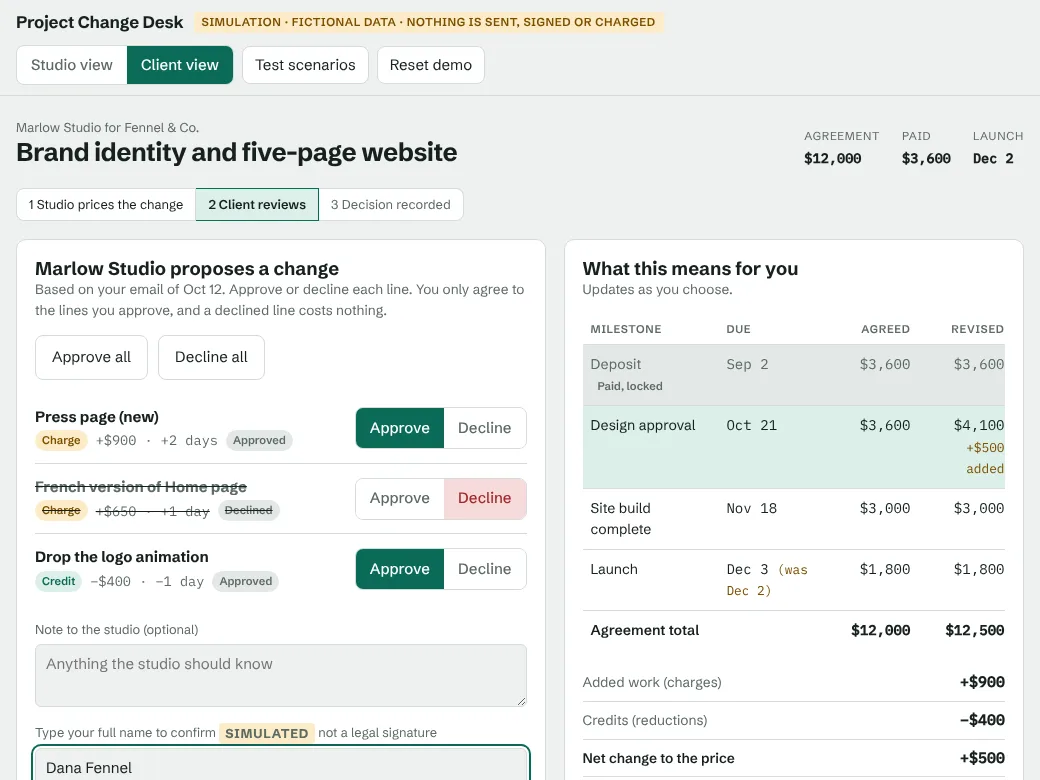Click the Dec 3 (was Dec 2) date
This screenshot has width=1040, height=780.
point(767,580)
